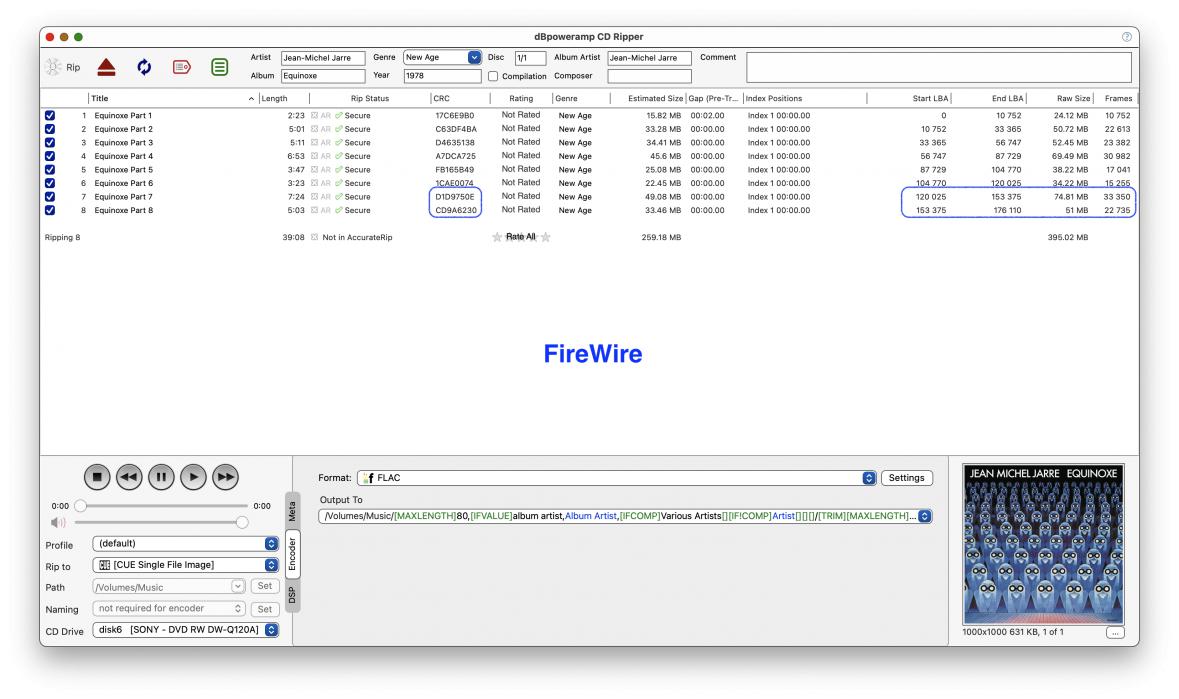
Task: Click the Equinoxe album art thumbnail
Action: (1043, 544)
